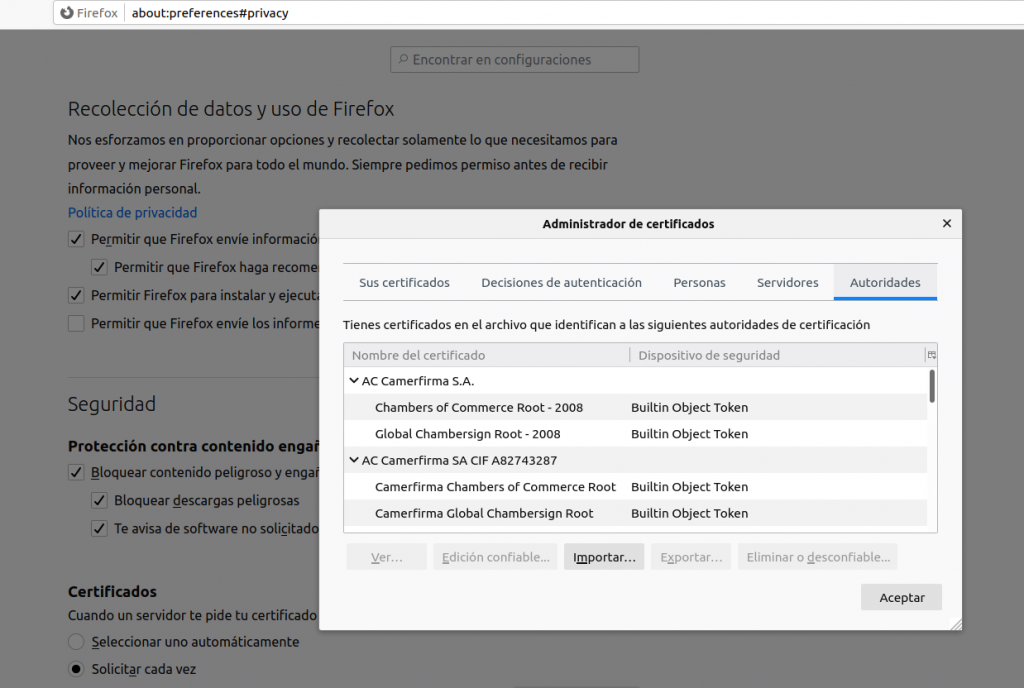Select Camerfirma Global Chambersign Root row
Screen dimensions: 1024x688
point(635,513)
